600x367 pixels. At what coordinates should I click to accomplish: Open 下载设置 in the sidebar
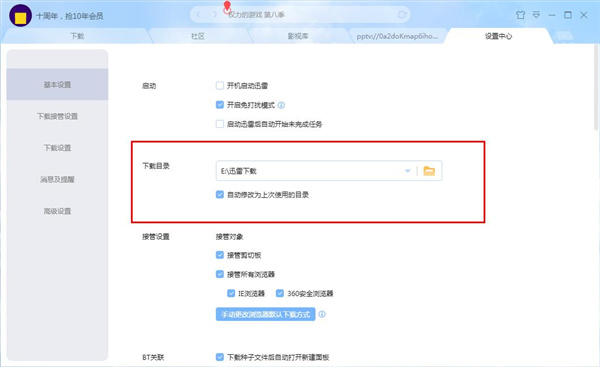57,148
